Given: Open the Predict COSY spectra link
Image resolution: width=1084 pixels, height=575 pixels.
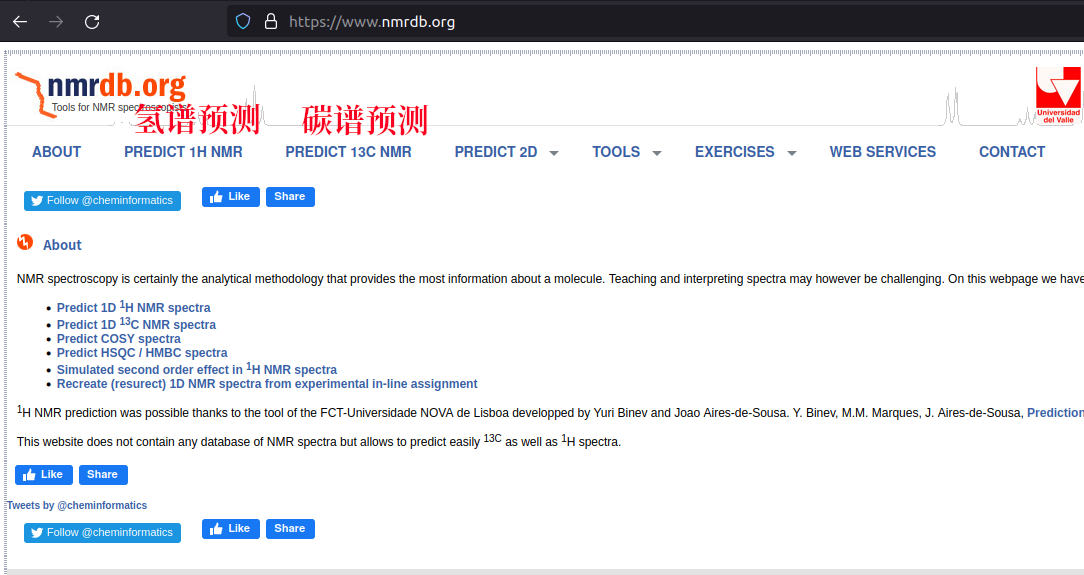Looking at the screenshot, I should point(119,339).
